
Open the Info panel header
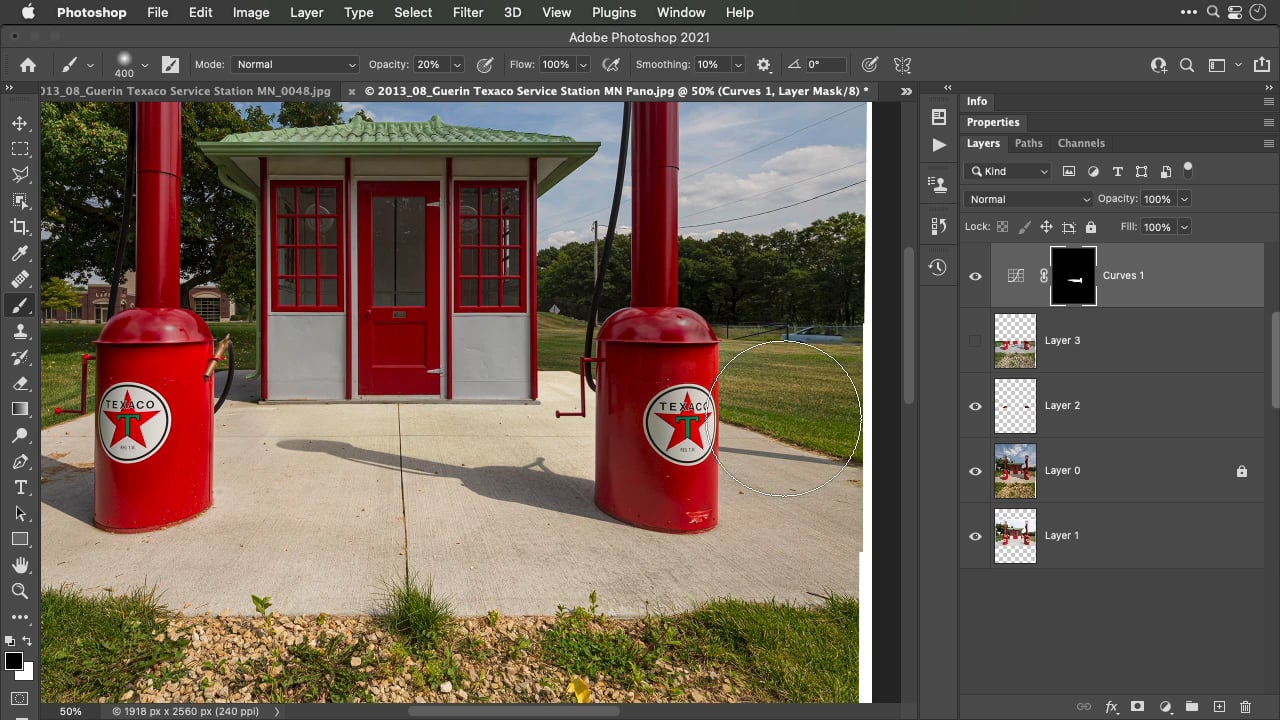(977, 101)
